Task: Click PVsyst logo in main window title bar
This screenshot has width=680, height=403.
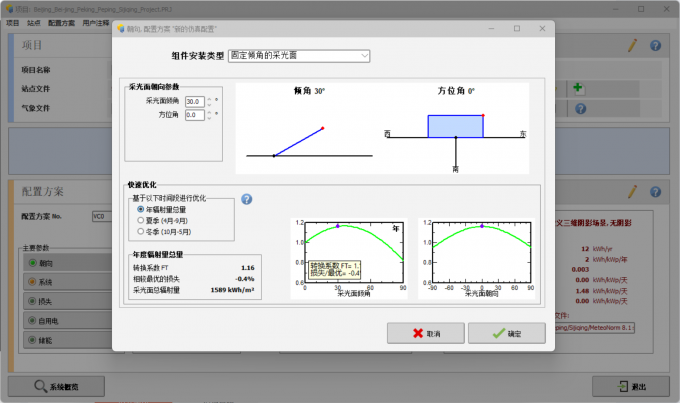Action: pos(9,9)
